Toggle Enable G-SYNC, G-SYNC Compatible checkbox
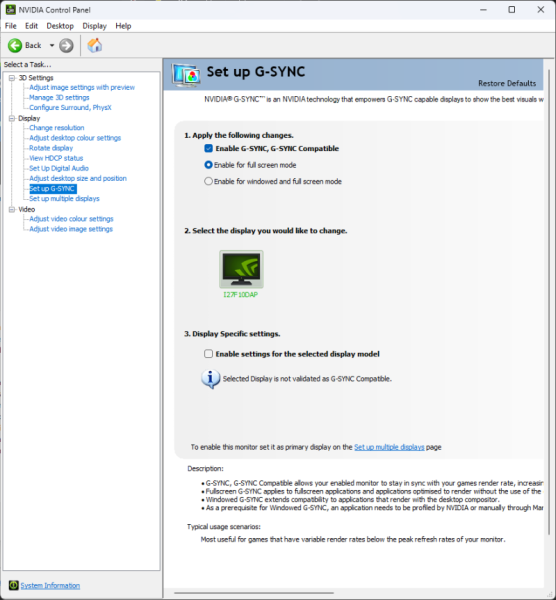The height and width of the screenshot is (600, 556). (x=209, y=148)
